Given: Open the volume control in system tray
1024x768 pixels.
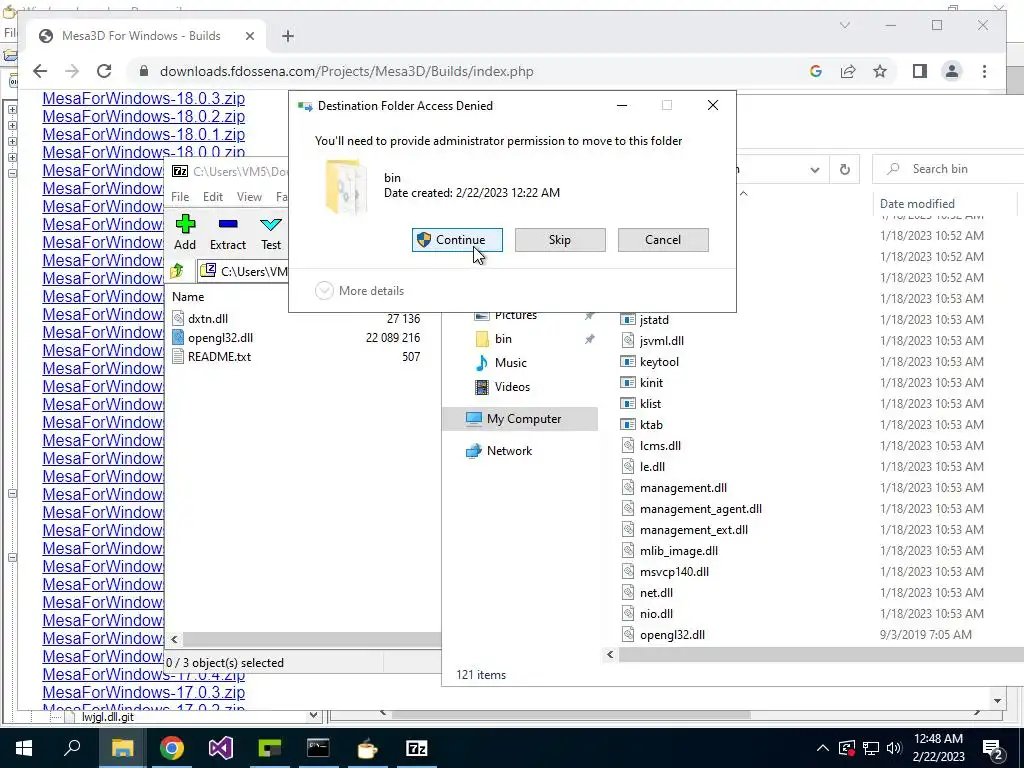Looking at the screenshot, I should tap(893, 748).
